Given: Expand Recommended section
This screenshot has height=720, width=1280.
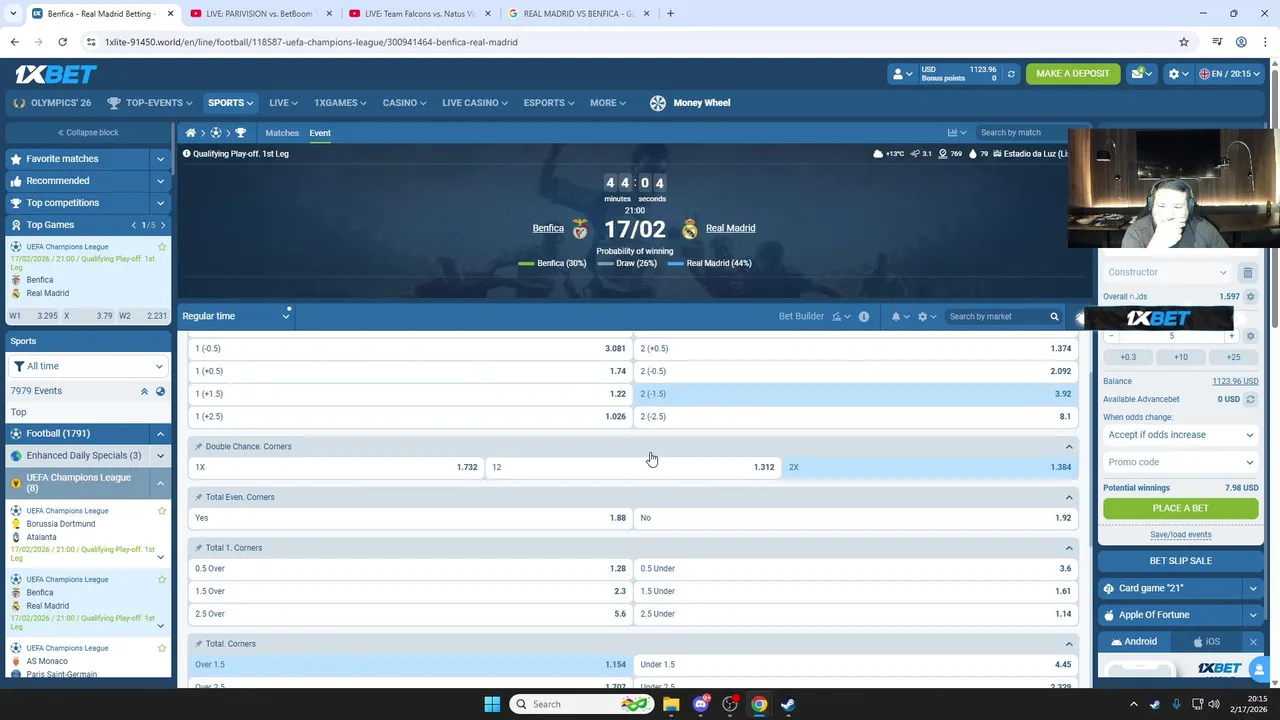Looking at the screenshot, I should pos(160,181).
